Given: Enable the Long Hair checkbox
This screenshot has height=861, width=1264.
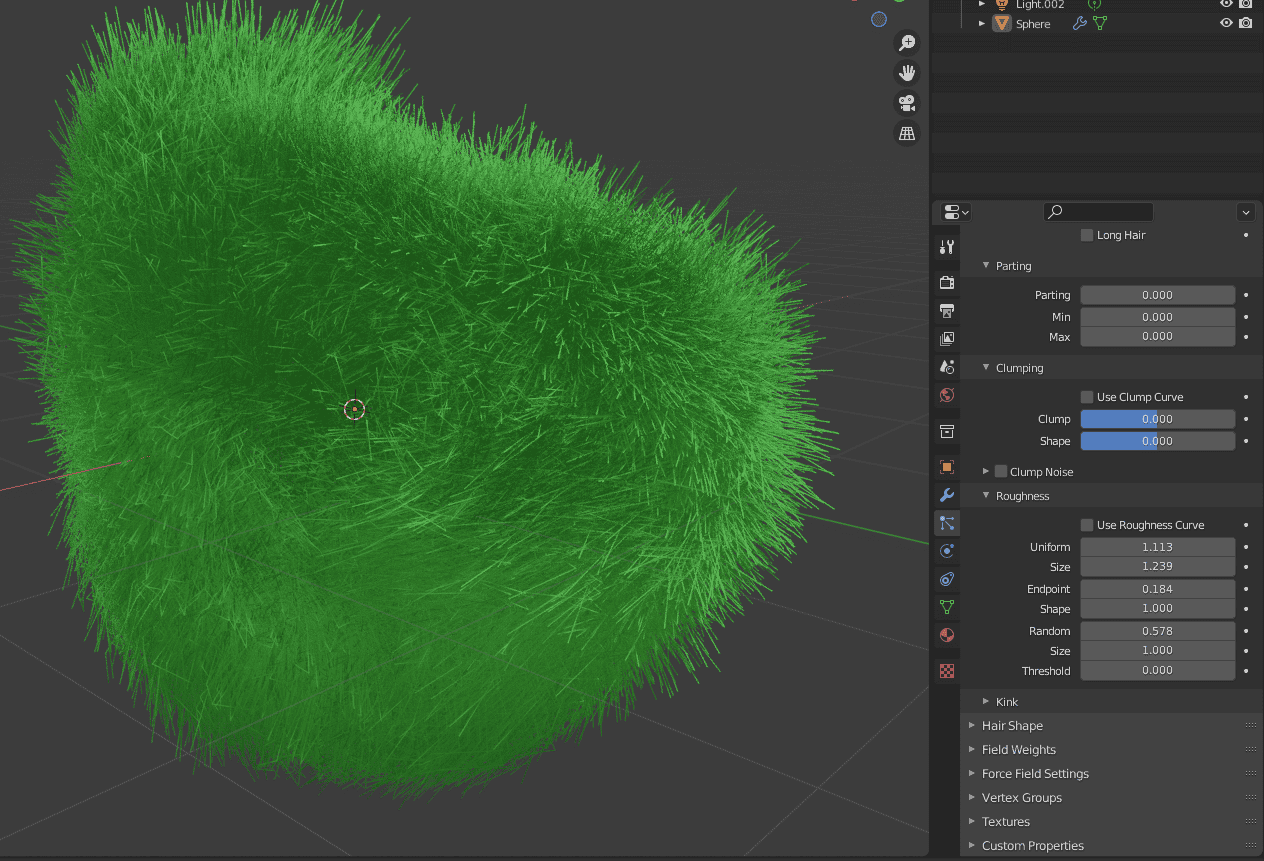Looking at the screenshot, I should tap(1086, 235).
